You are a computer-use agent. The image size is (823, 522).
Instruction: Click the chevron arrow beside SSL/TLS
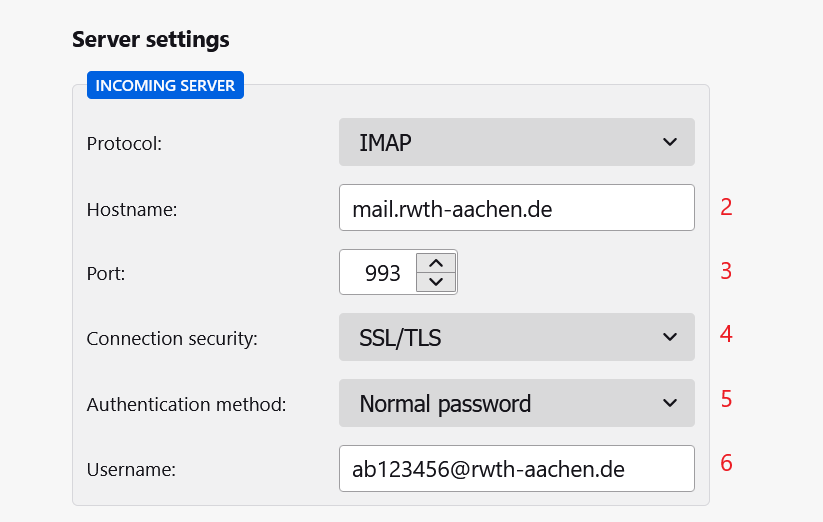(670, 338)
